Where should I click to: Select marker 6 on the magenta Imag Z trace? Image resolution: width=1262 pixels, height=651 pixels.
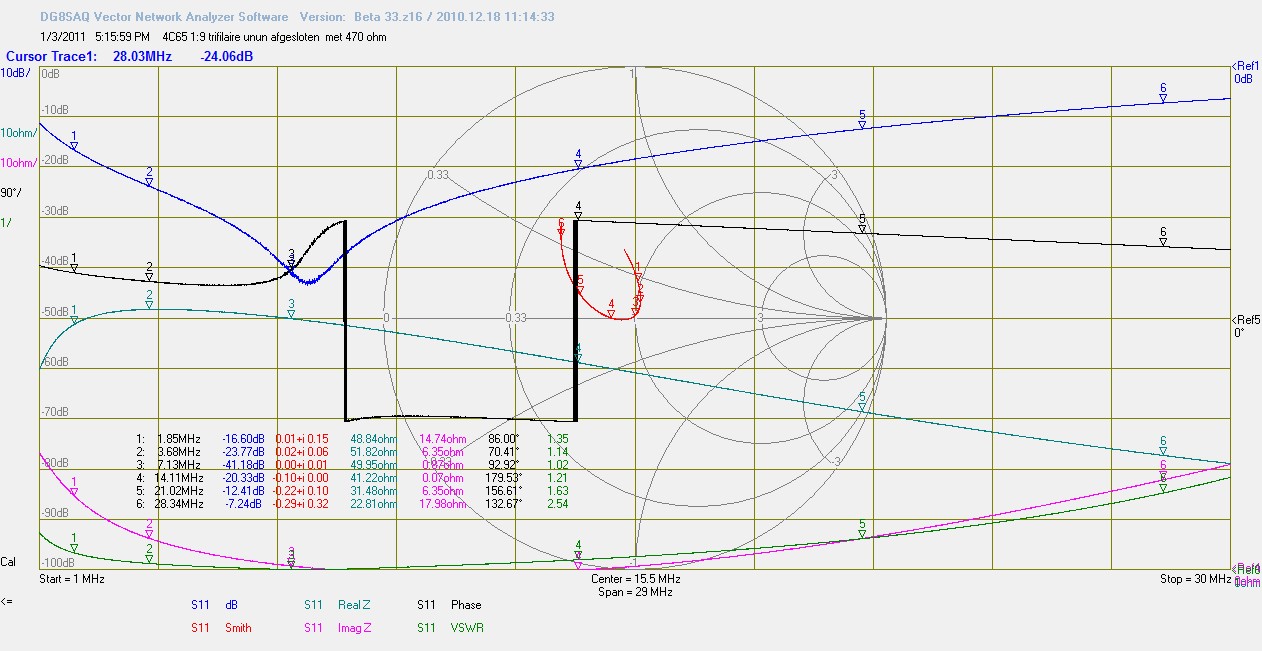[x=1163, y=472]
